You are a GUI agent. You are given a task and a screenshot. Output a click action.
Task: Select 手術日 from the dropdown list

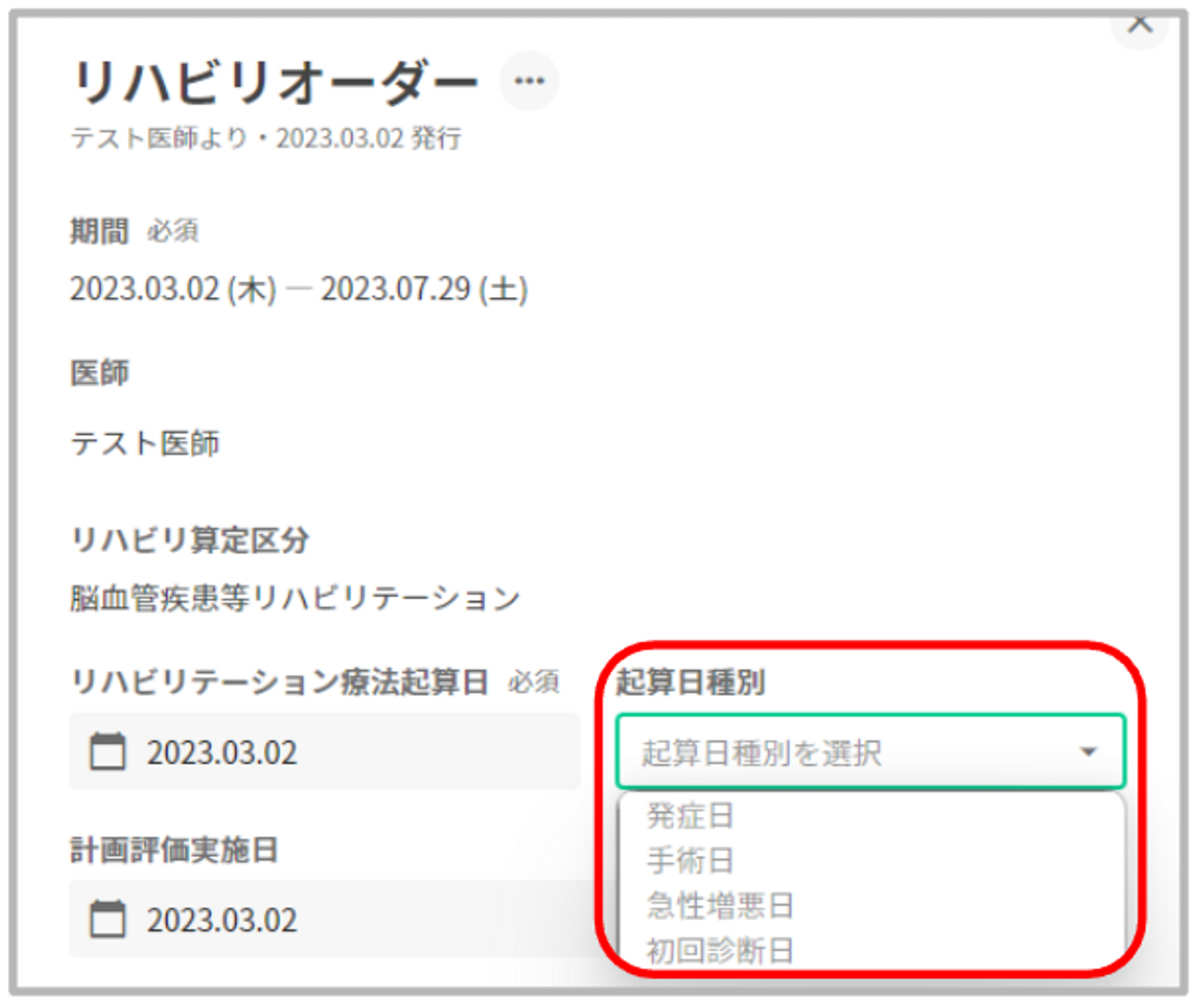(x=690, y=861)
